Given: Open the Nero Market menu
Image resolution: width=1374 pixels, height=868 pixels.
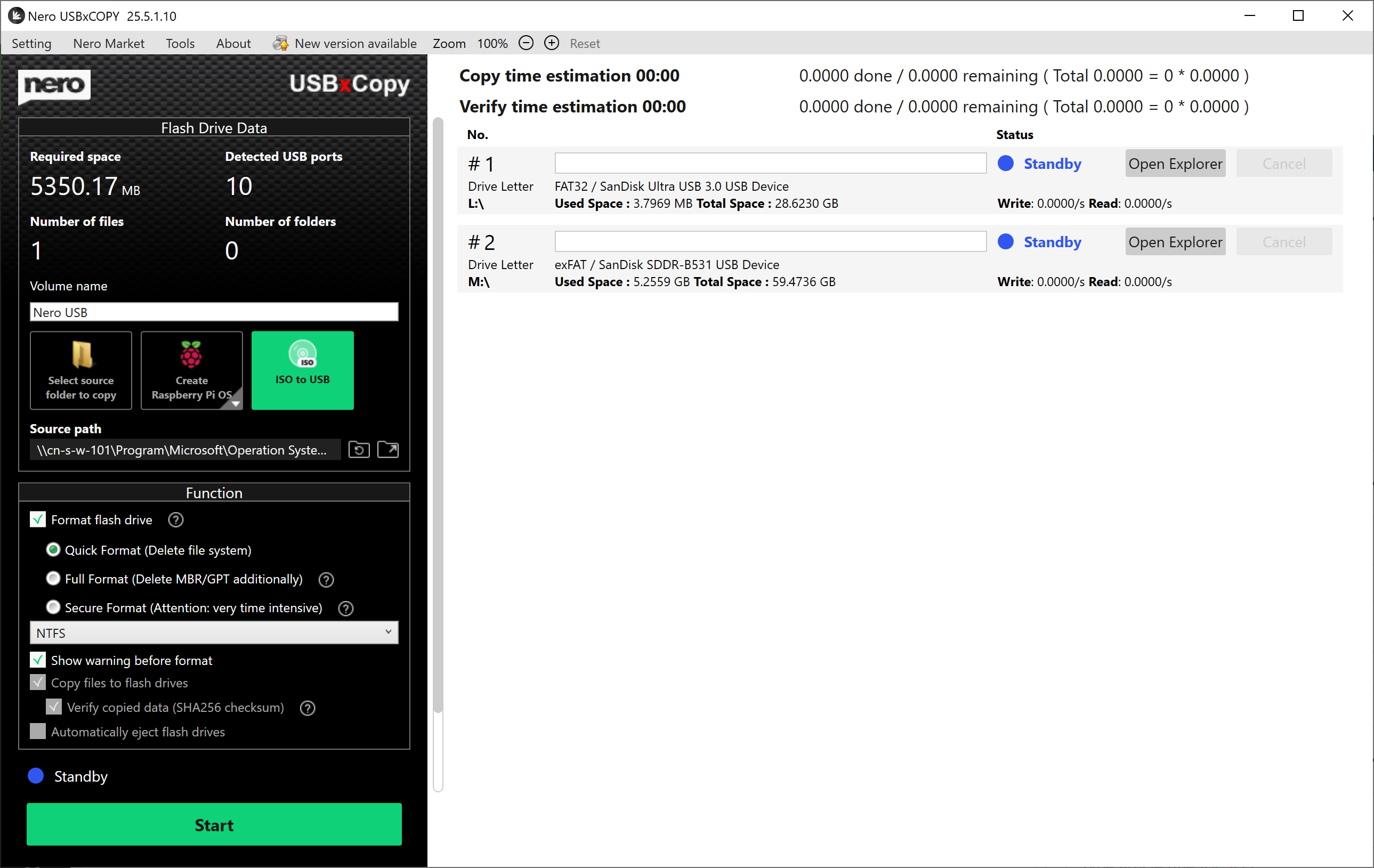Looking at the screenshot, I should point(108,43).
